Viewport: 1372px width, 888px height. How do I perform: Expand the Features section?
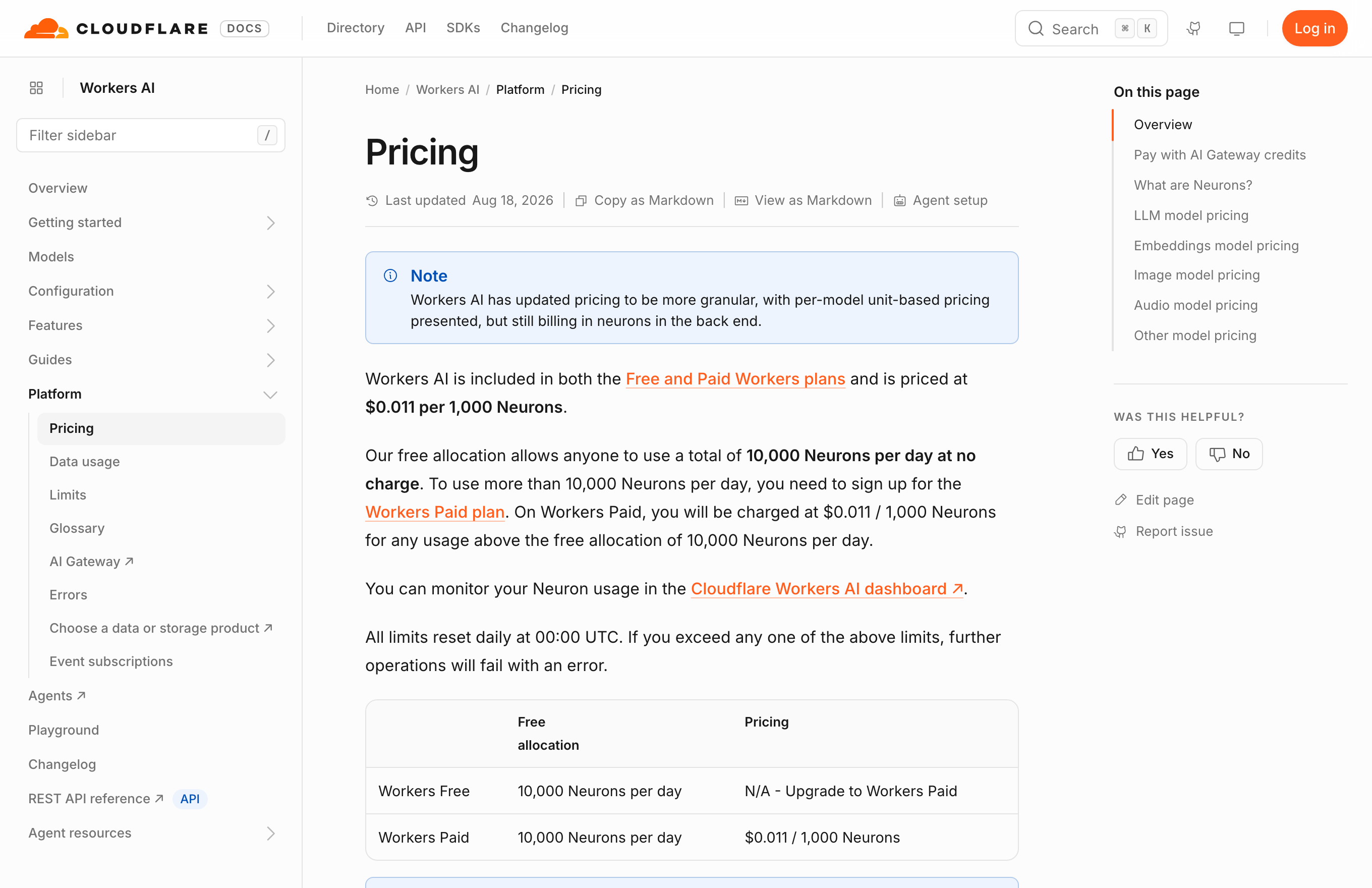[270, 326]
